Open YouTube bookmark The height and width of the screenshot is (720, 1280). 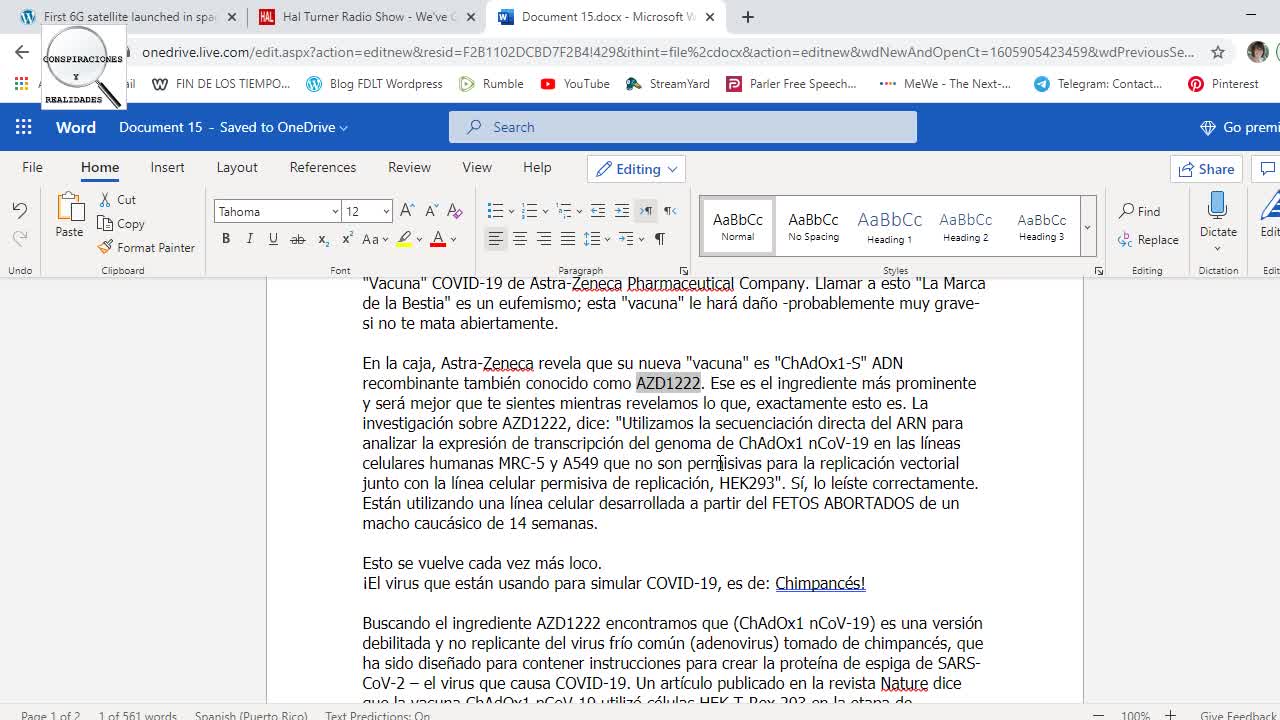click(575, 84)
